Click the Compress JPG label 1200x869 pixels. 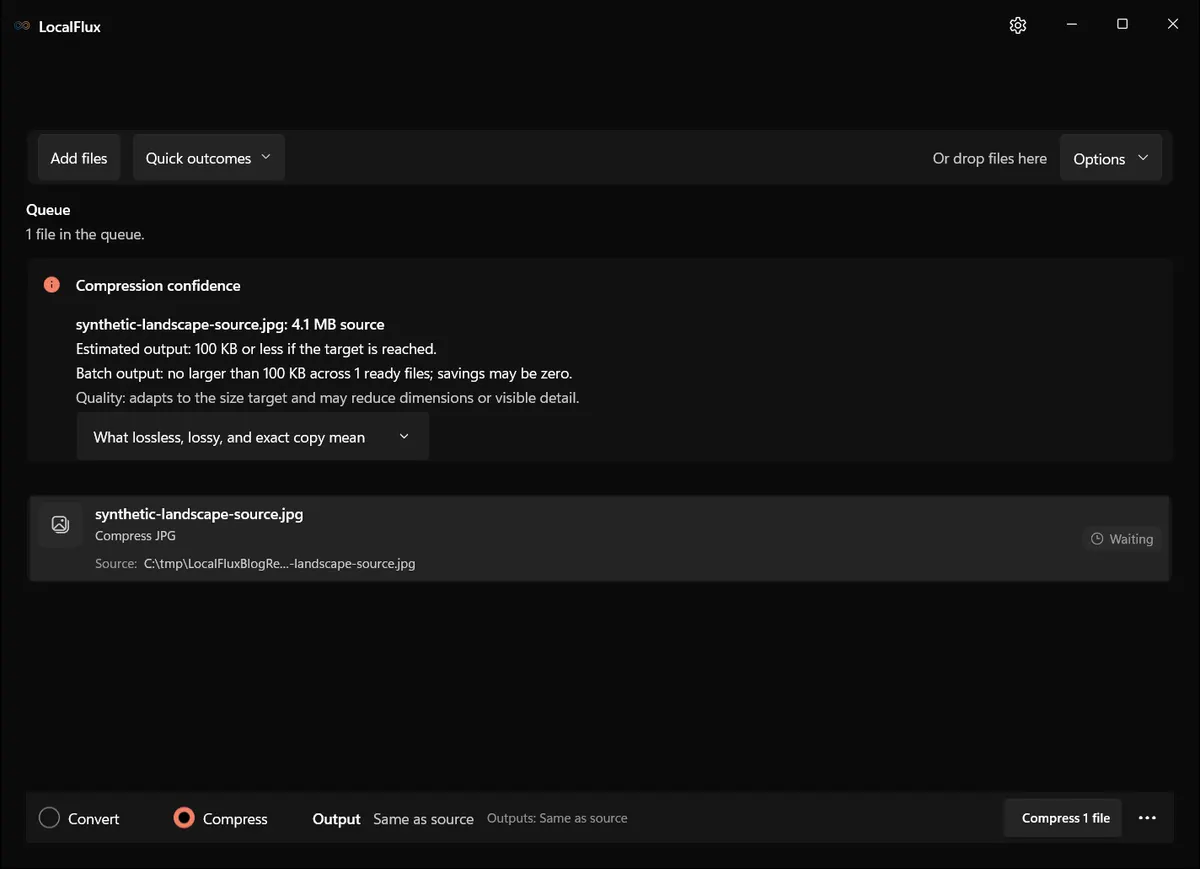(x=135, y=536)
